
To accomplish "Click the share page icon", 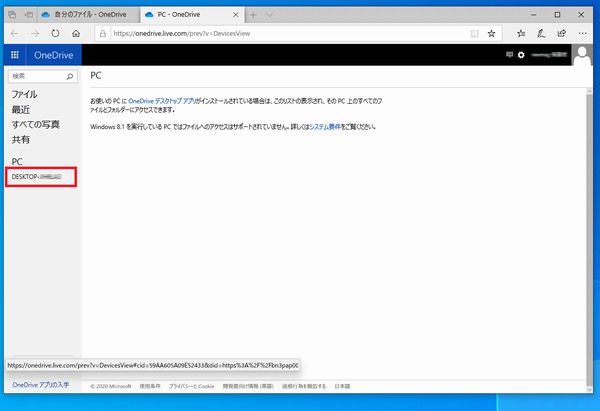I will point(561,34).
